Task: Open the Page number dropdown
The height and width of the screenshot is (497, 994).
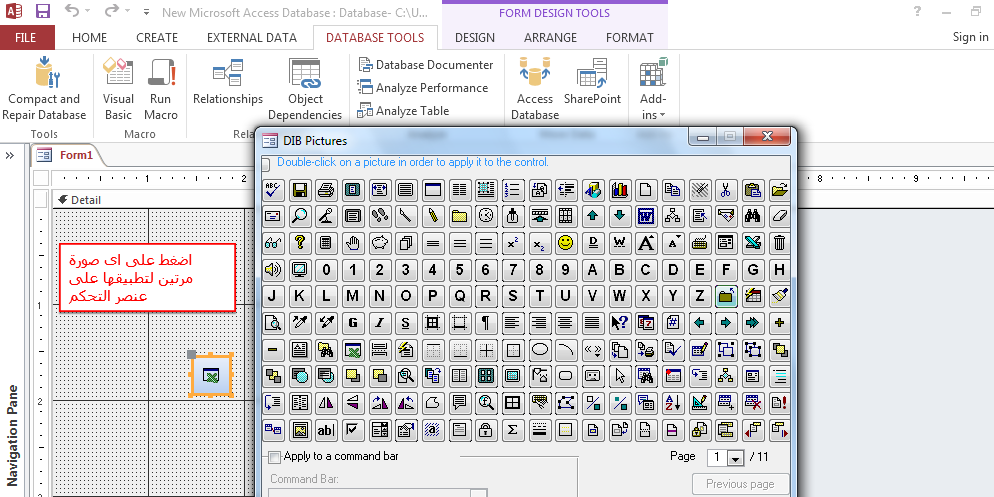Action: click(x=735, y=458)
